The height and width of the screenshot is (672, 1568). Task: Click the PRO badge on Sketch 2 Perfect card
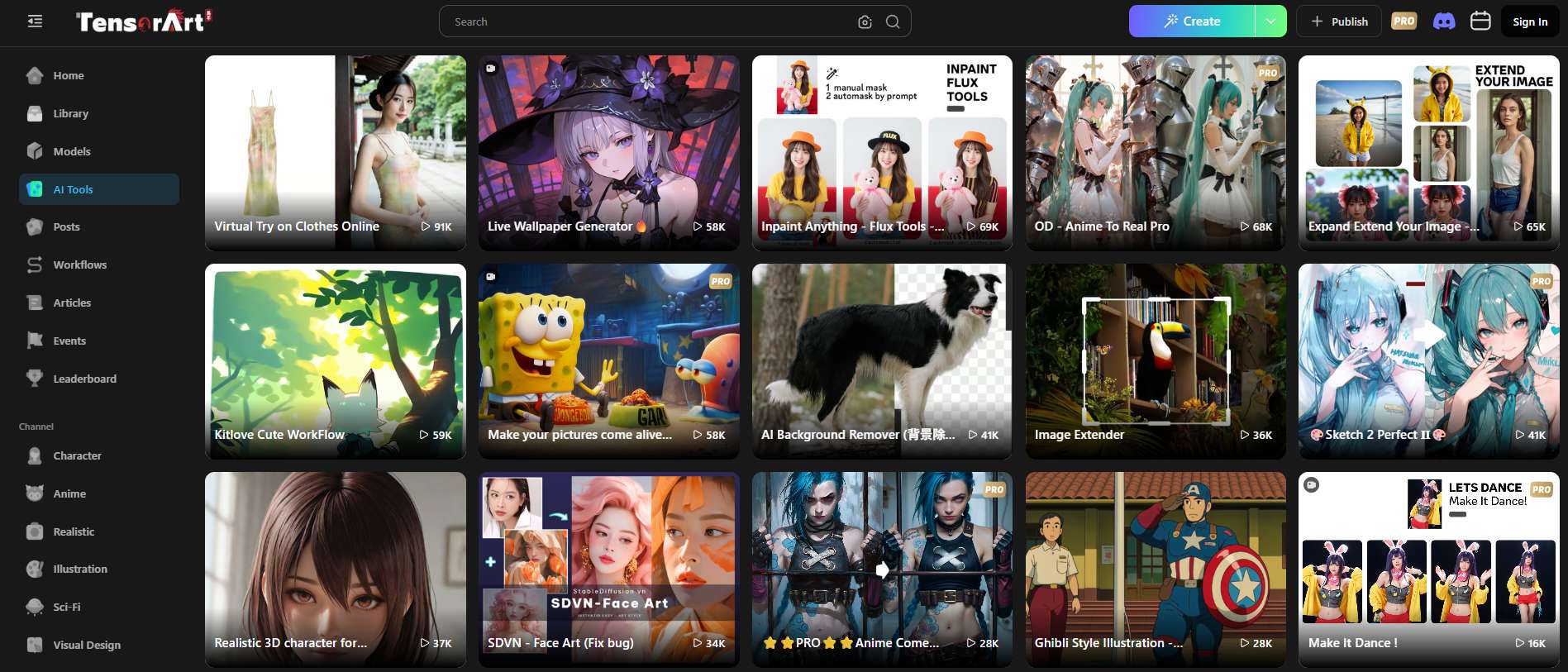(1542, 281)
